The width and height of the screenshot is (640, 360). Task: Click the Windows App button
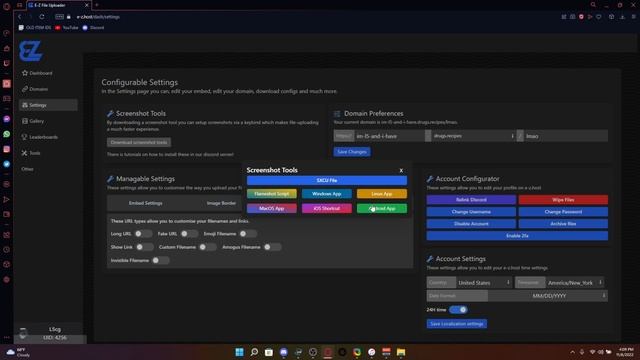point(327,194)
